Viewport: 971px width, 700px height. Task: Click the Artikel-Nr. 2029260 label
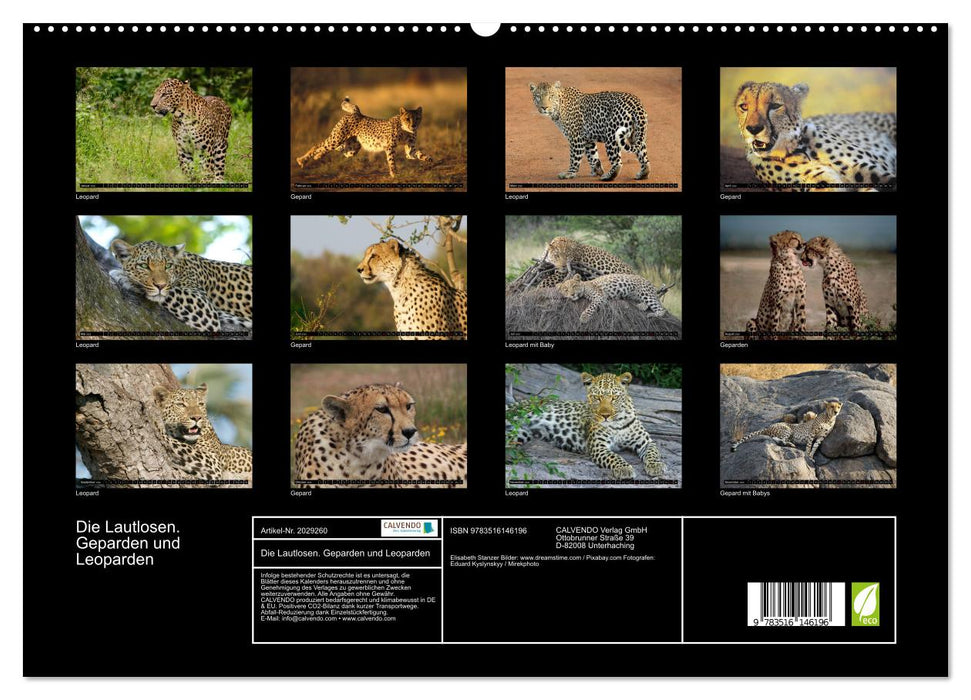tap(294, 530)
